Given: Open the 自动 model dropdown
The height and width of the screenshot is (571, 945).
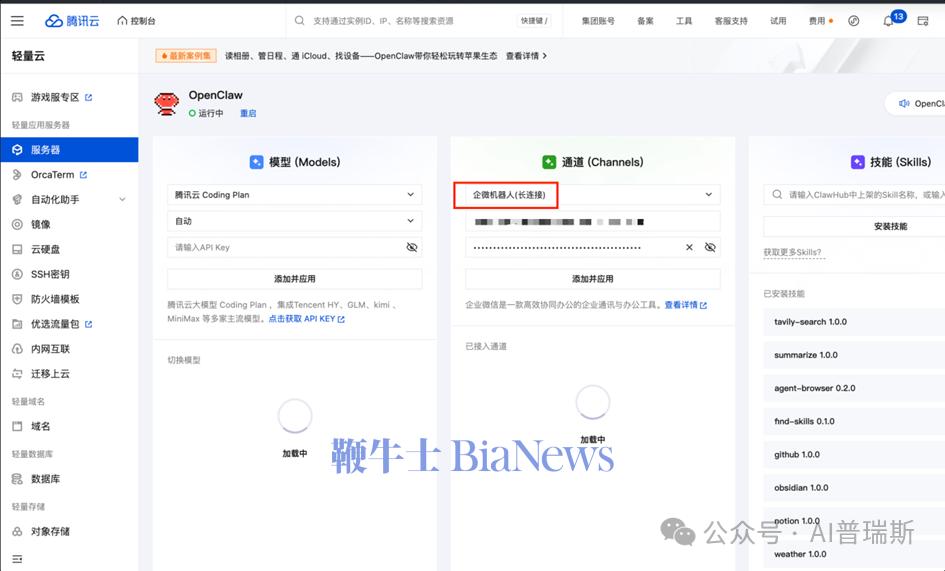Looking at the screenshot, I should (x=295, y=221).
